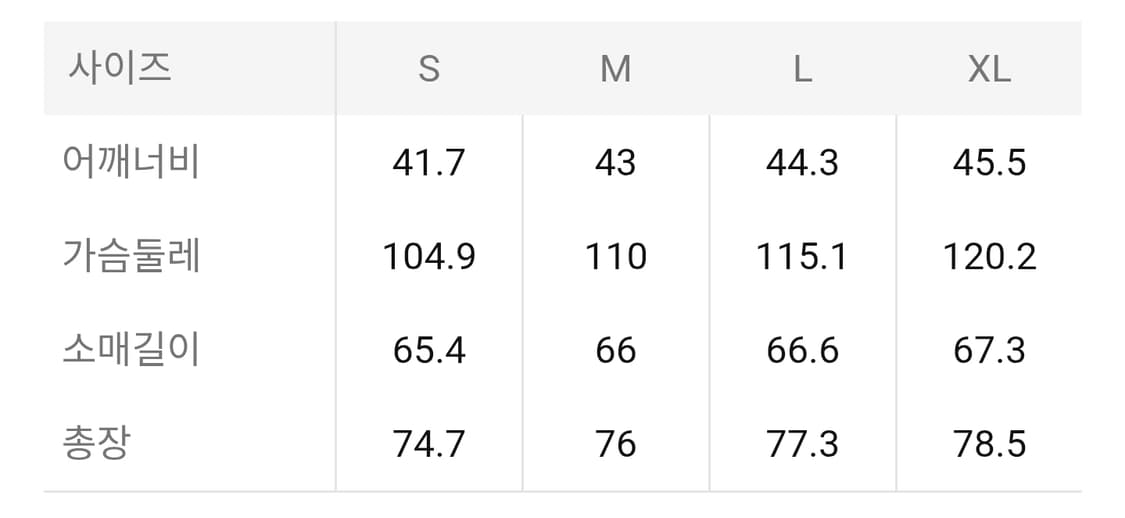Click the 사이즈 header cell
Image resolution: width=1125 pixels, height=518 pixels.
[120, 68]
